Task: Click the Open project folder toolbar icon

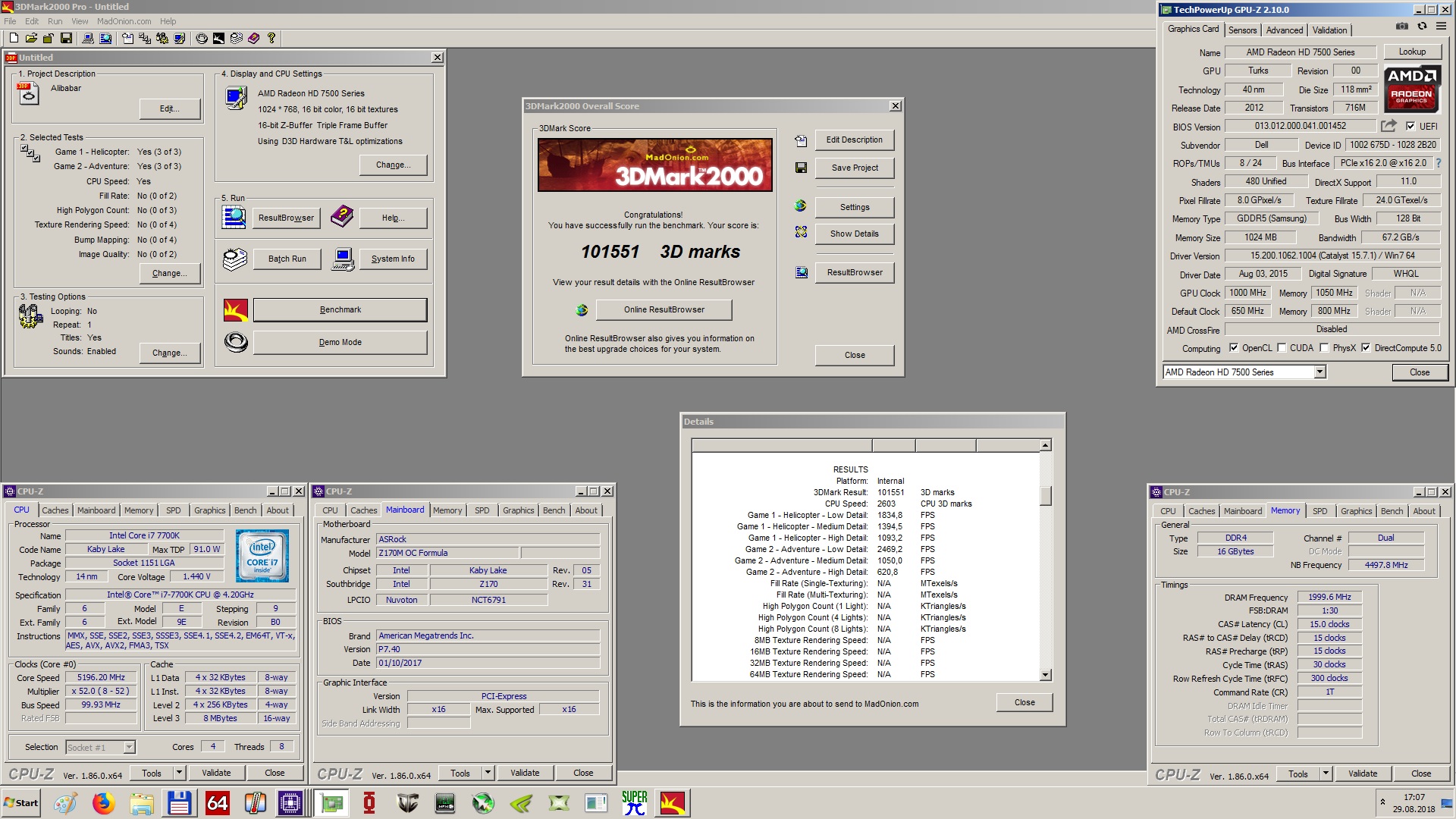Action: coord(31,38)
